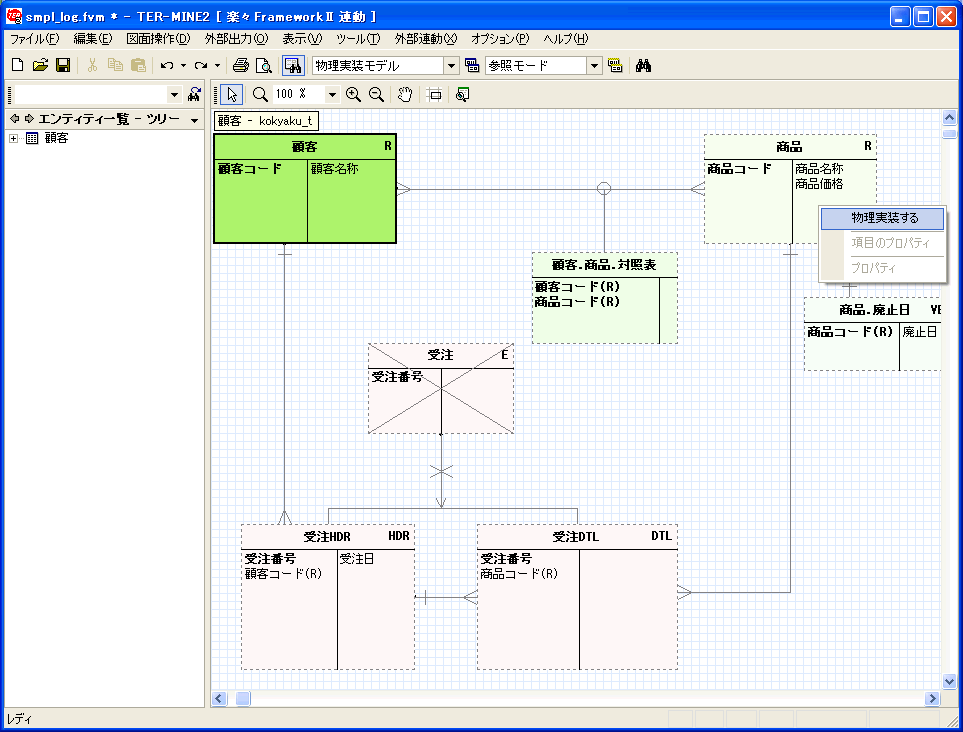Navigate forward arrow in entity list header
The height and width of the screenshot is (732, 963).
click(x=29, y=119)
